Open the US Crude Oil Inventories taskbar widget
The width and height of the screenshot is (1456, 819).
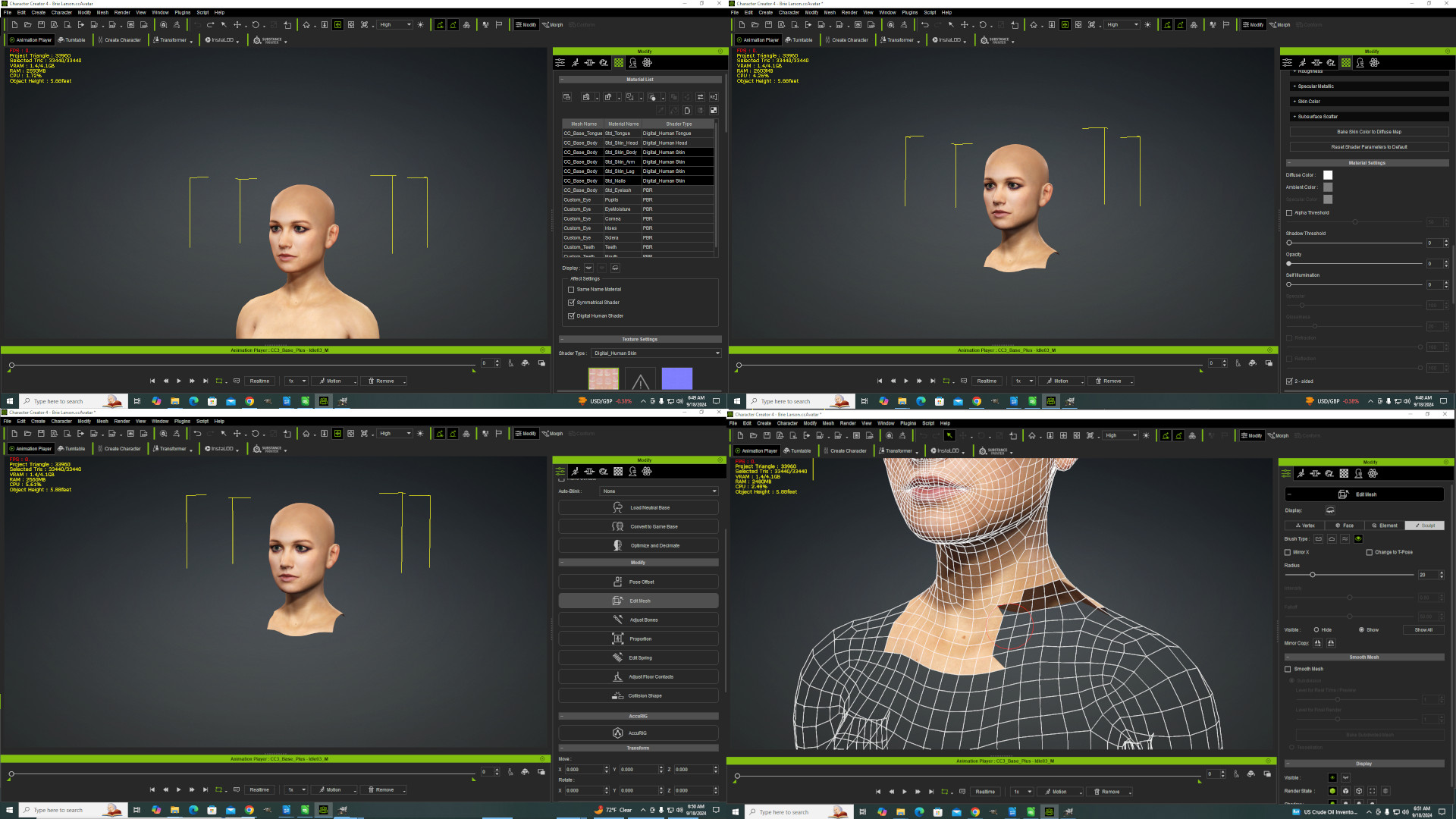(1325, 812)
